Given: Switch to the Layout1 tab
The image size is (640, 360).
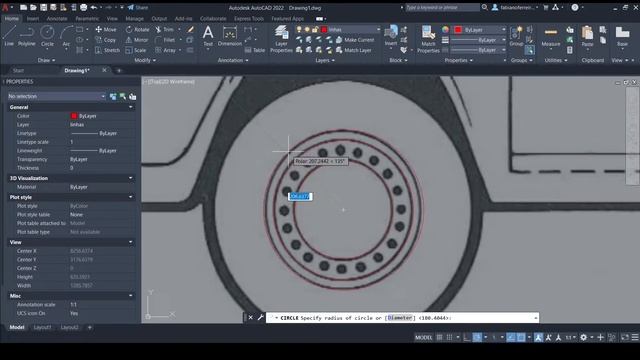Looking at the screenshot, I should tap(42, 327).
